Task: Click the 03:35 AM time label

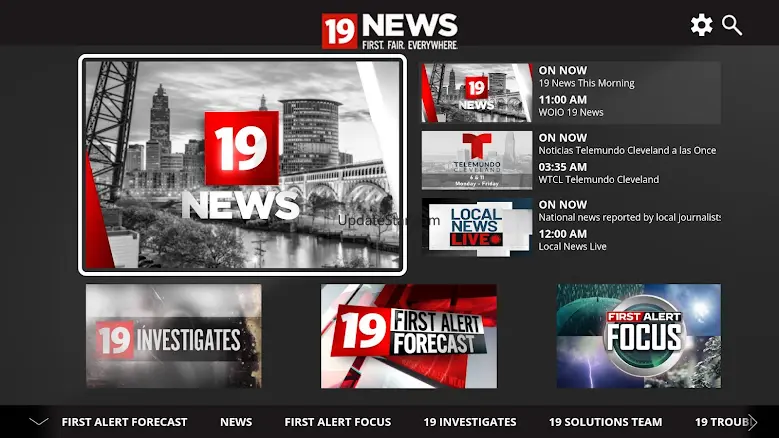Action: (x=562, y=167)
